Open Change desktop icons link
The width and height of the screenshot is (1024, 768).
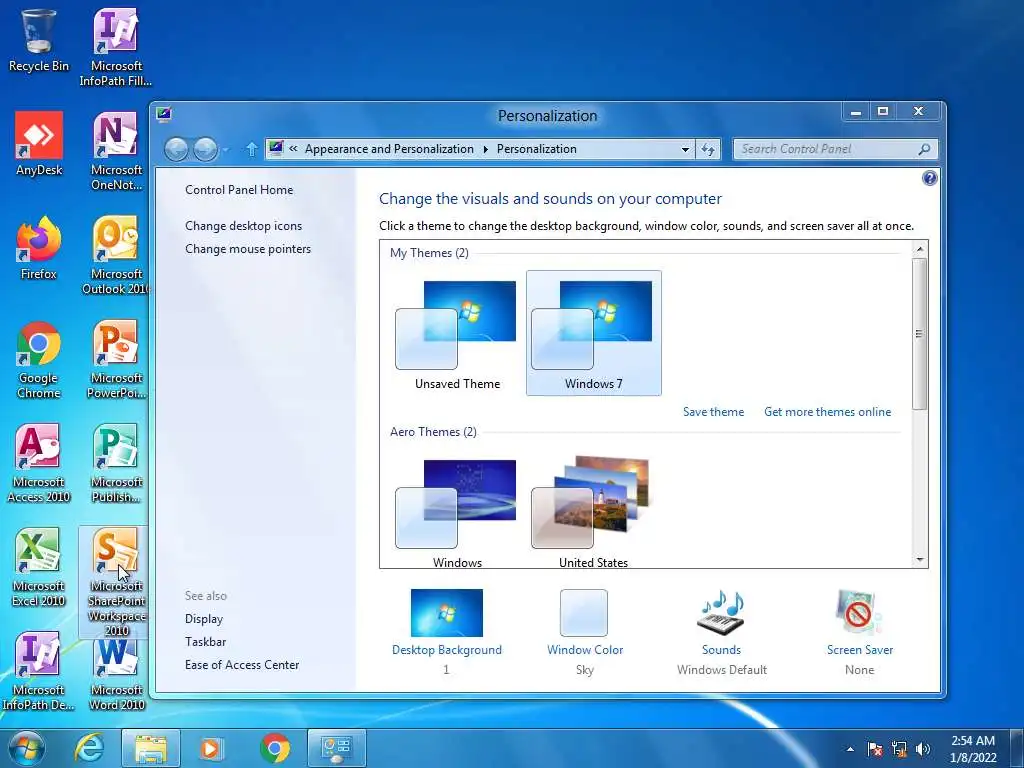(x=244, y=225)
